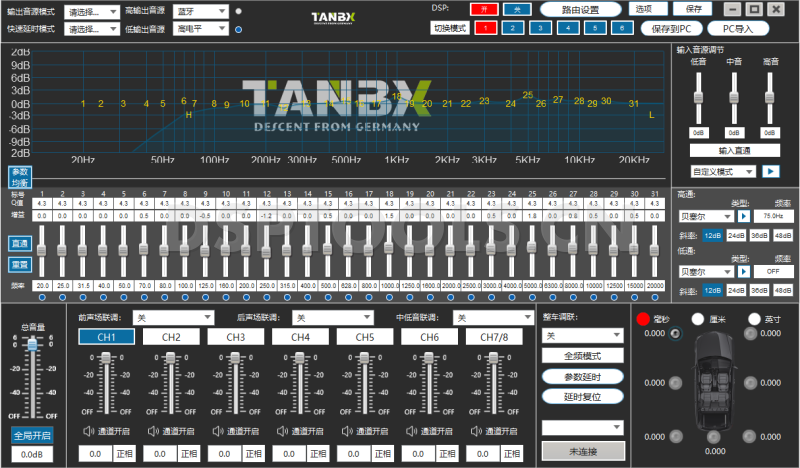The height and width of the screenshot is (468, 800).
Task: Click the CH6 speaker icon
Action: coord(412,431)
